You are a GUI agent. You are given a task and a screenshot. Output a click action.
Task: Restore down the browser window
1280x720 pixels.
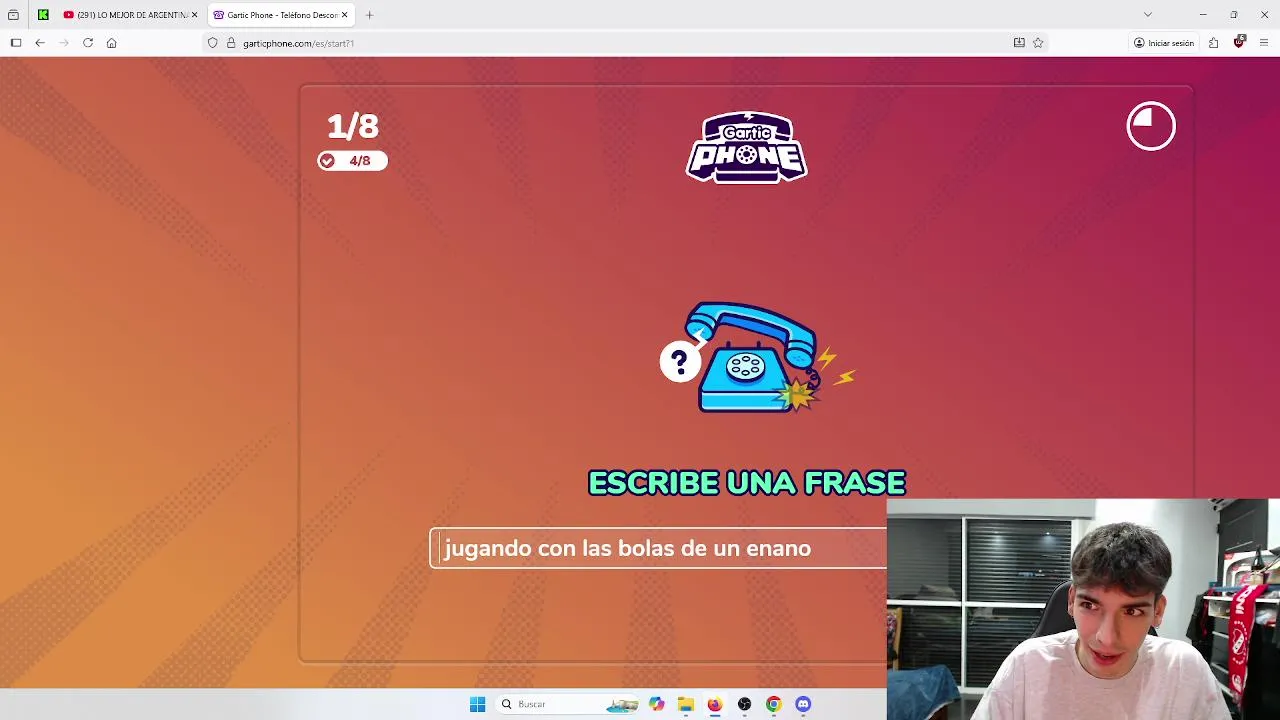click(x=1234, y=15)
